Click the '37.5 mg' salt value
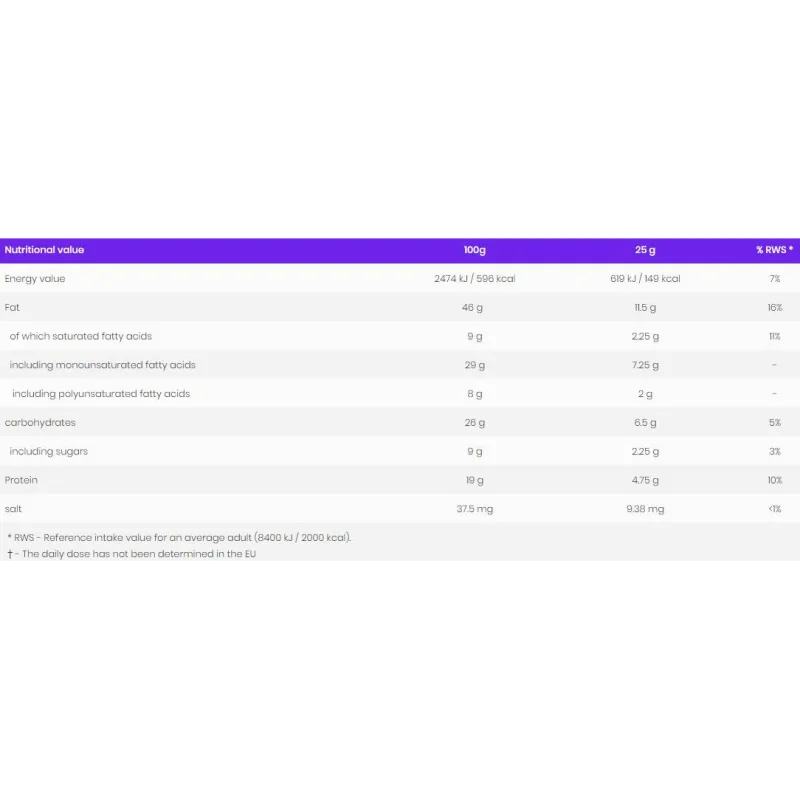 474,509
